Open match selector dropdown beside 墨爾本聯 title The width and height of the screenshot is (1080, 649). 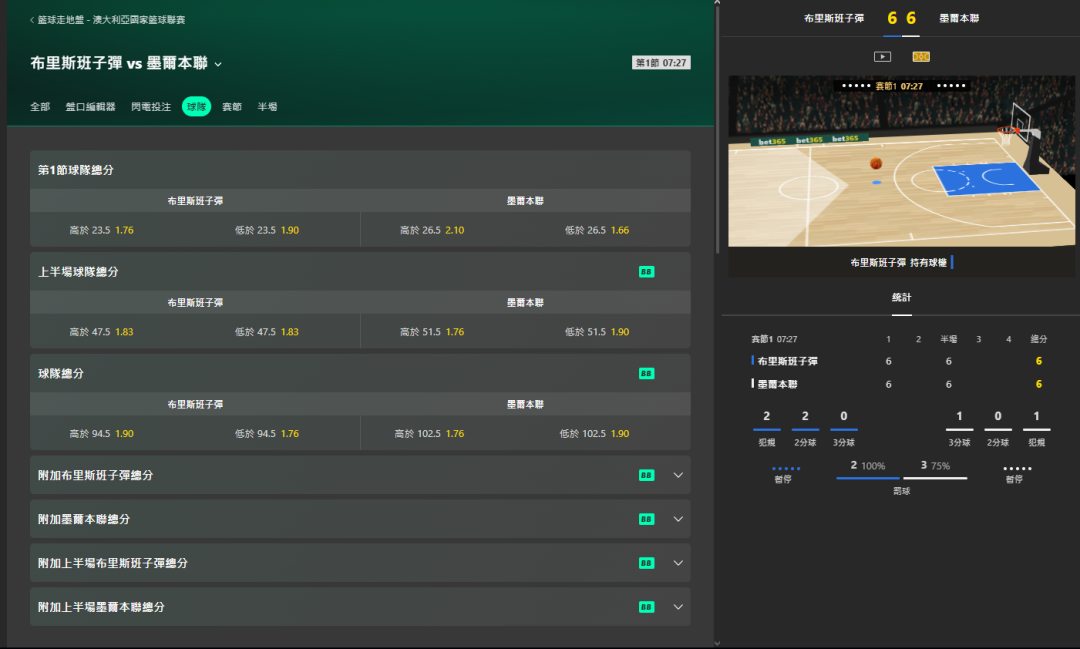[x=218, y=64]
